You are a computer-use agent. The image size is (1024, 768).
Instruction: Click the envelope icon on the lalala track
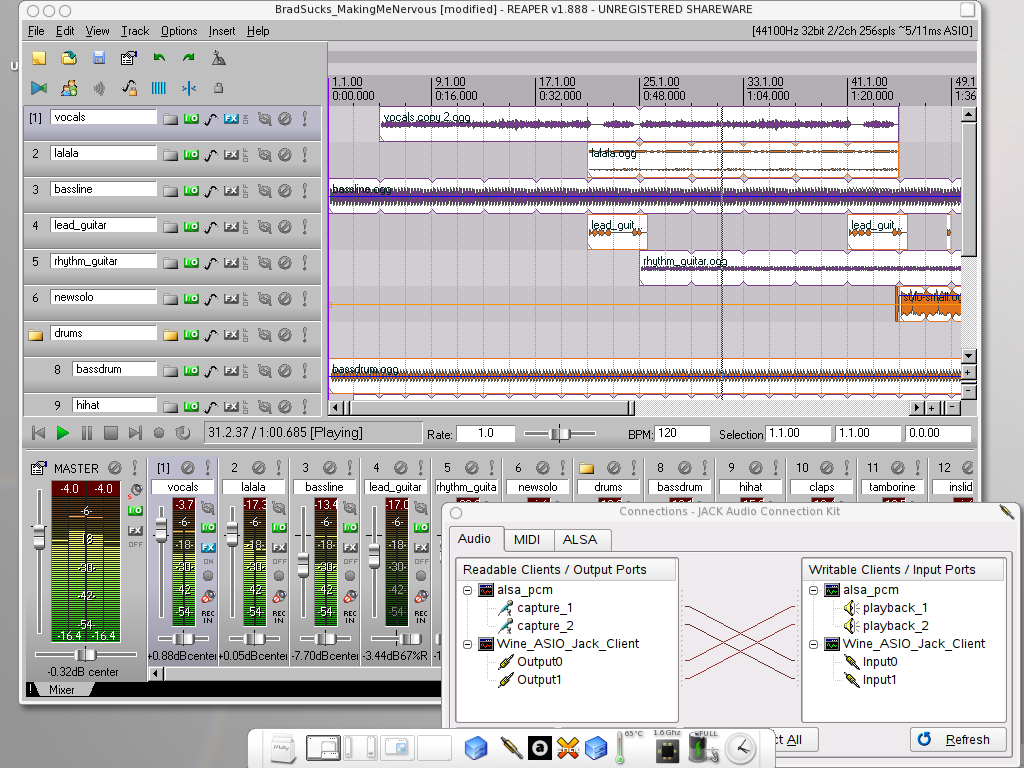(x=210, y=155)
